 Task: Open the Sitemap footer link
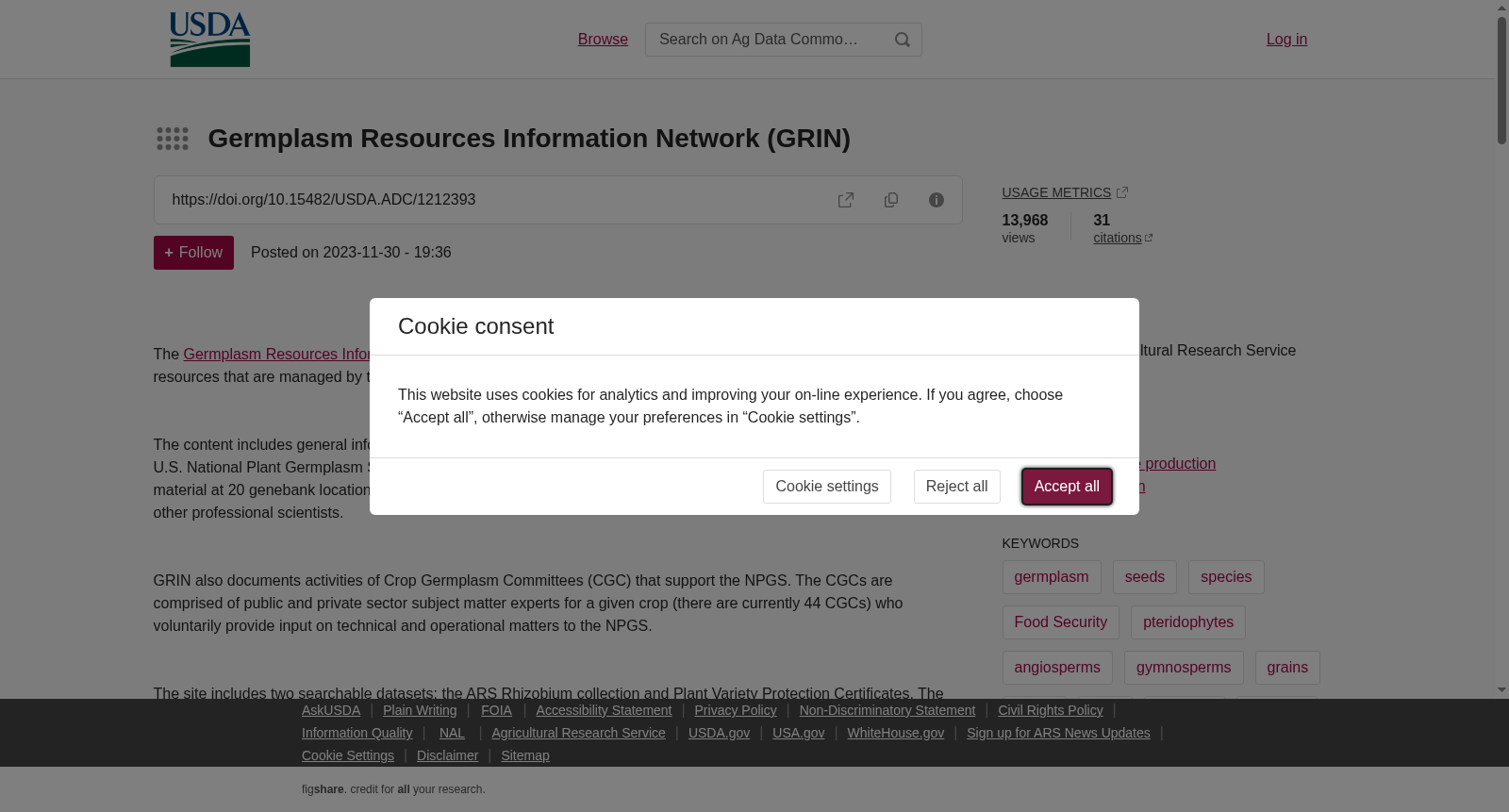click(x=525, y=755)
